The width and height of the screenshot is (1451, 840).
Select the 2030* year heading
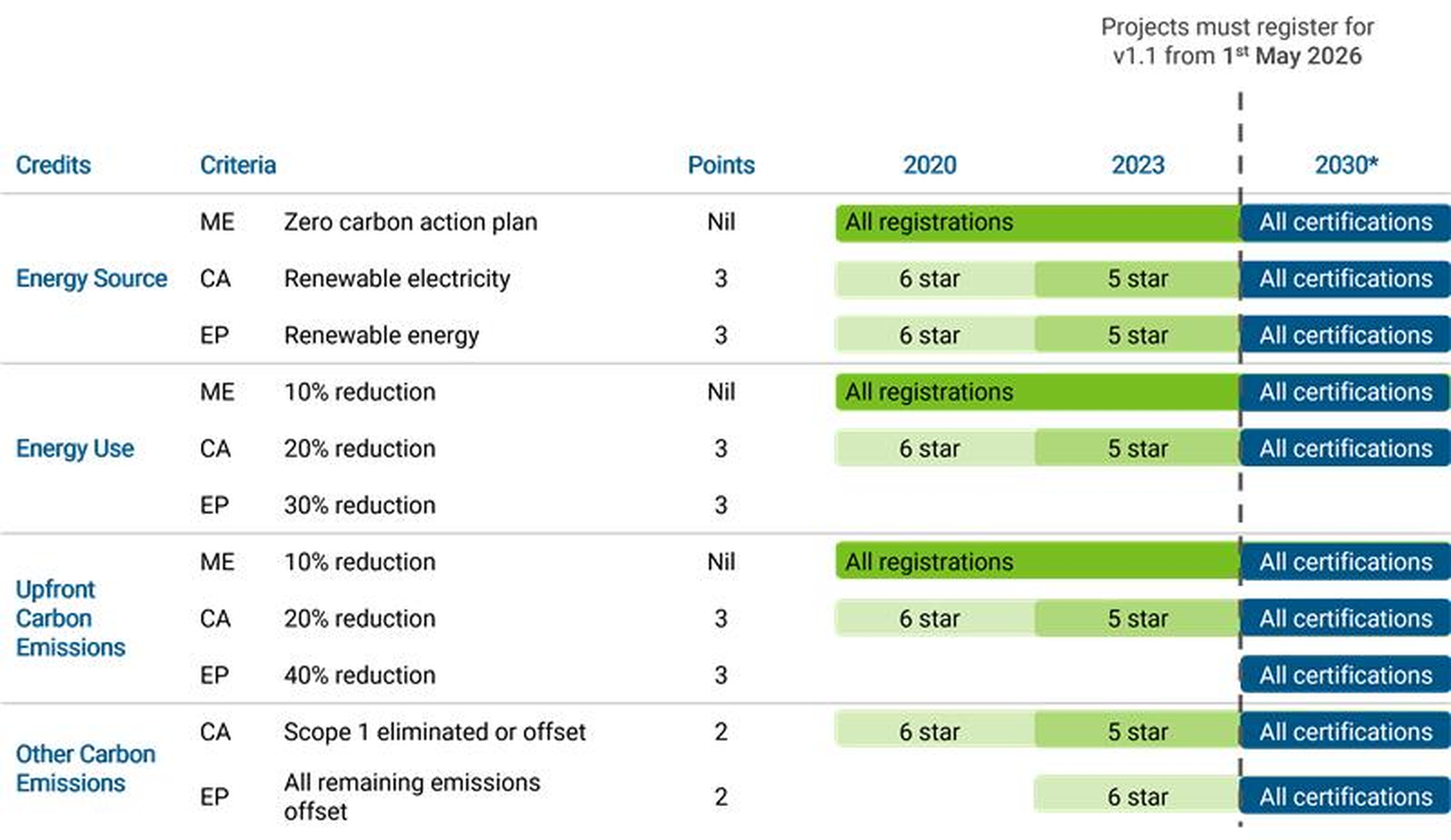(x=1346, y=166)
